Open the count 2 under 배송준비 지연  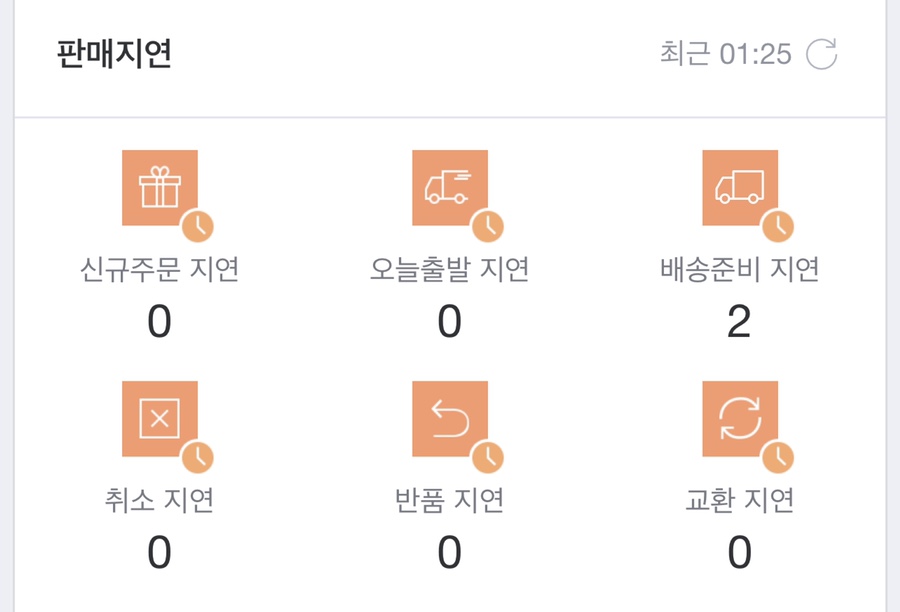pyautogui.click(x=739, y=322)
